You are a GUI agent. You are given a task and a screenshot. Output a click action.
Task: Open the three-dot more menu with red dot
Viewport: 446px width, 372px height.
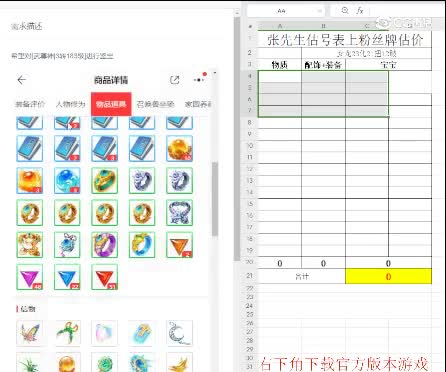[x=200, y=79]
